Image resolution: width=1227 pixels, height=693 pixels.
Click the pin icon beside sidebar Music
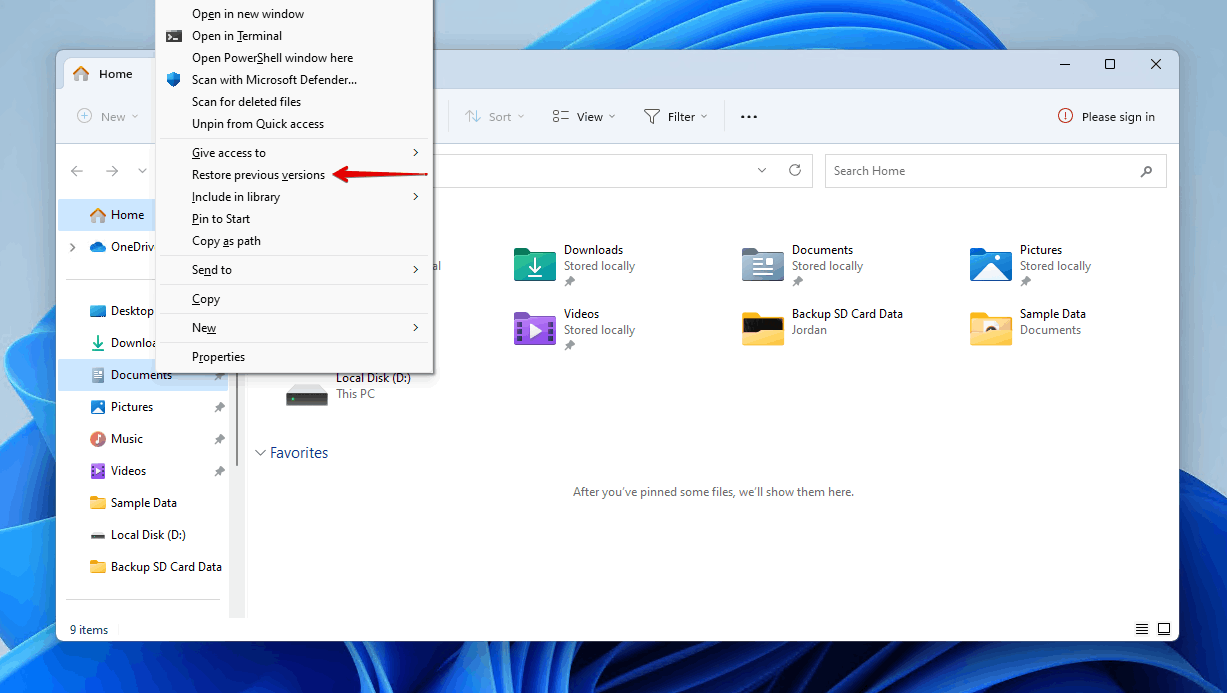[x=219, y=439]
